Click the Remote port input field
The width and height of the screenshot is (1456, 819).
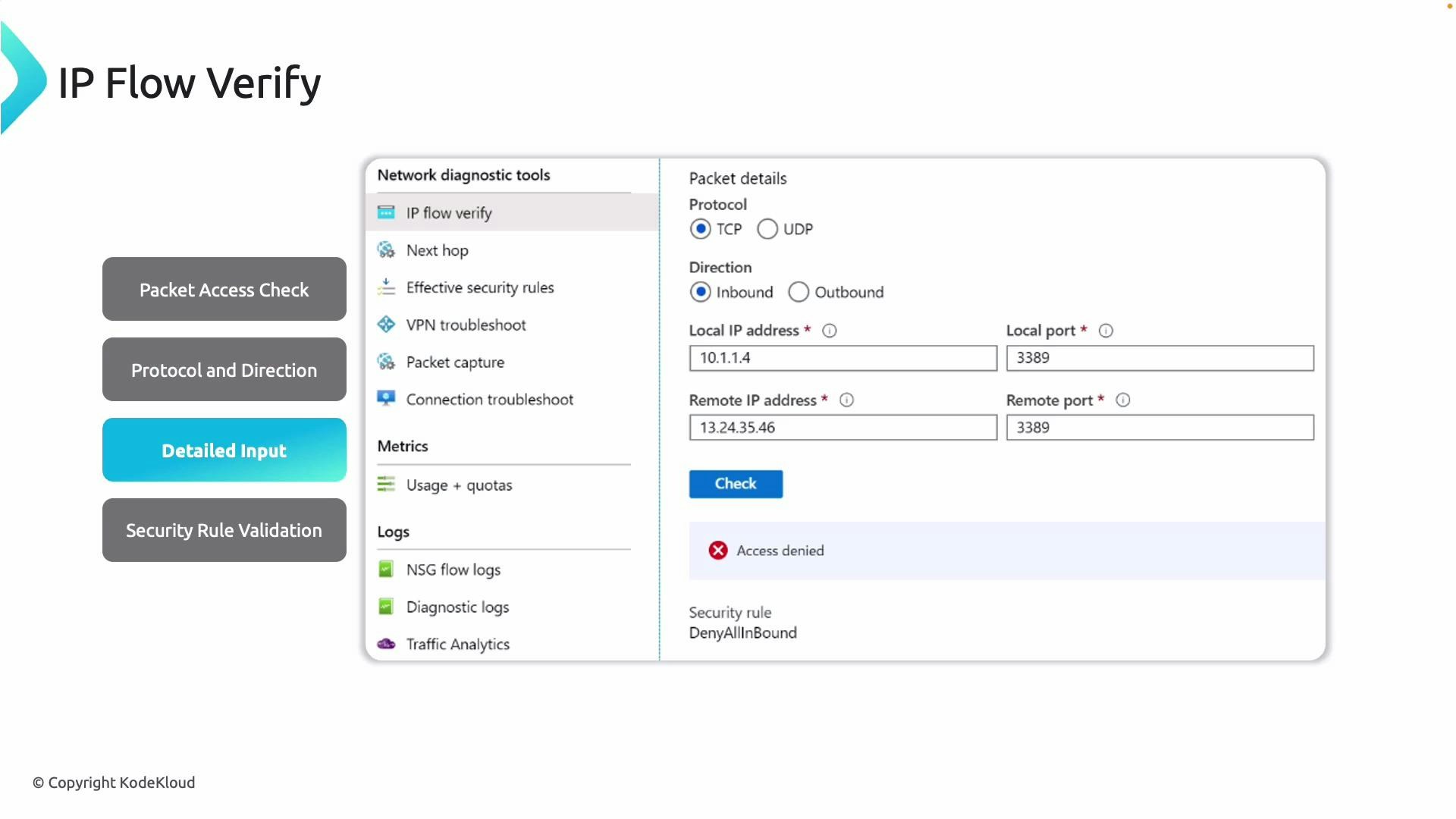tap(1159, 428)
